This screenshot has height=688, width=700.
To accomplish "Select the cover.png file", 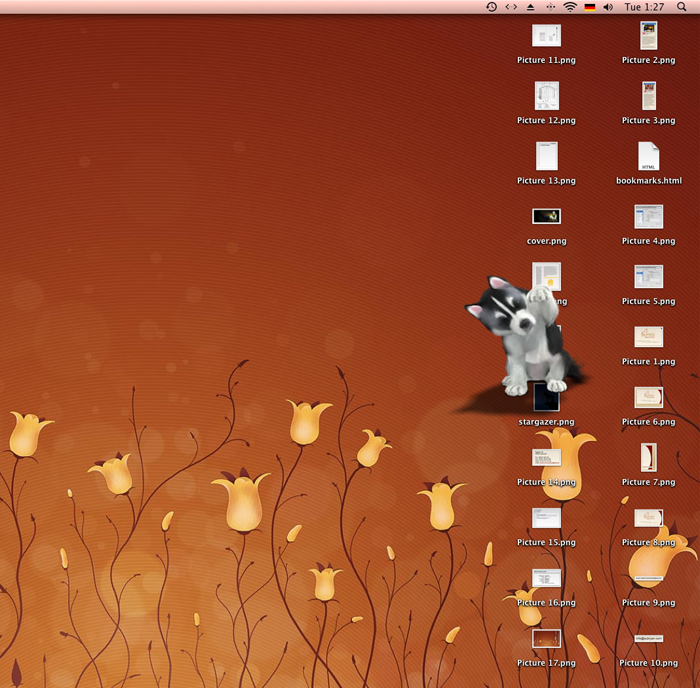I will (546, 216).
